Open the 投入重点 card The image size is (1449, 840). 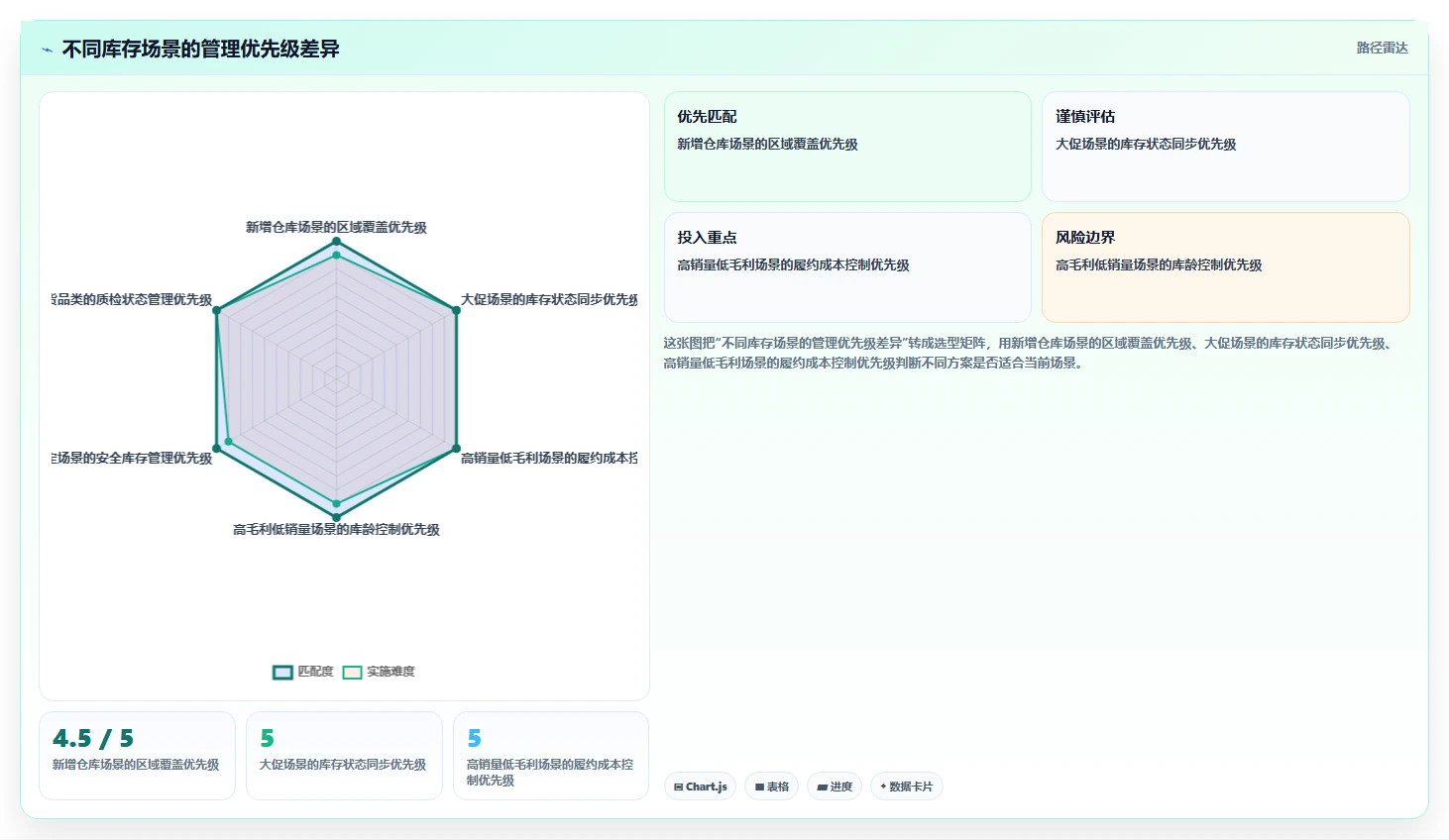click(847, 267)
